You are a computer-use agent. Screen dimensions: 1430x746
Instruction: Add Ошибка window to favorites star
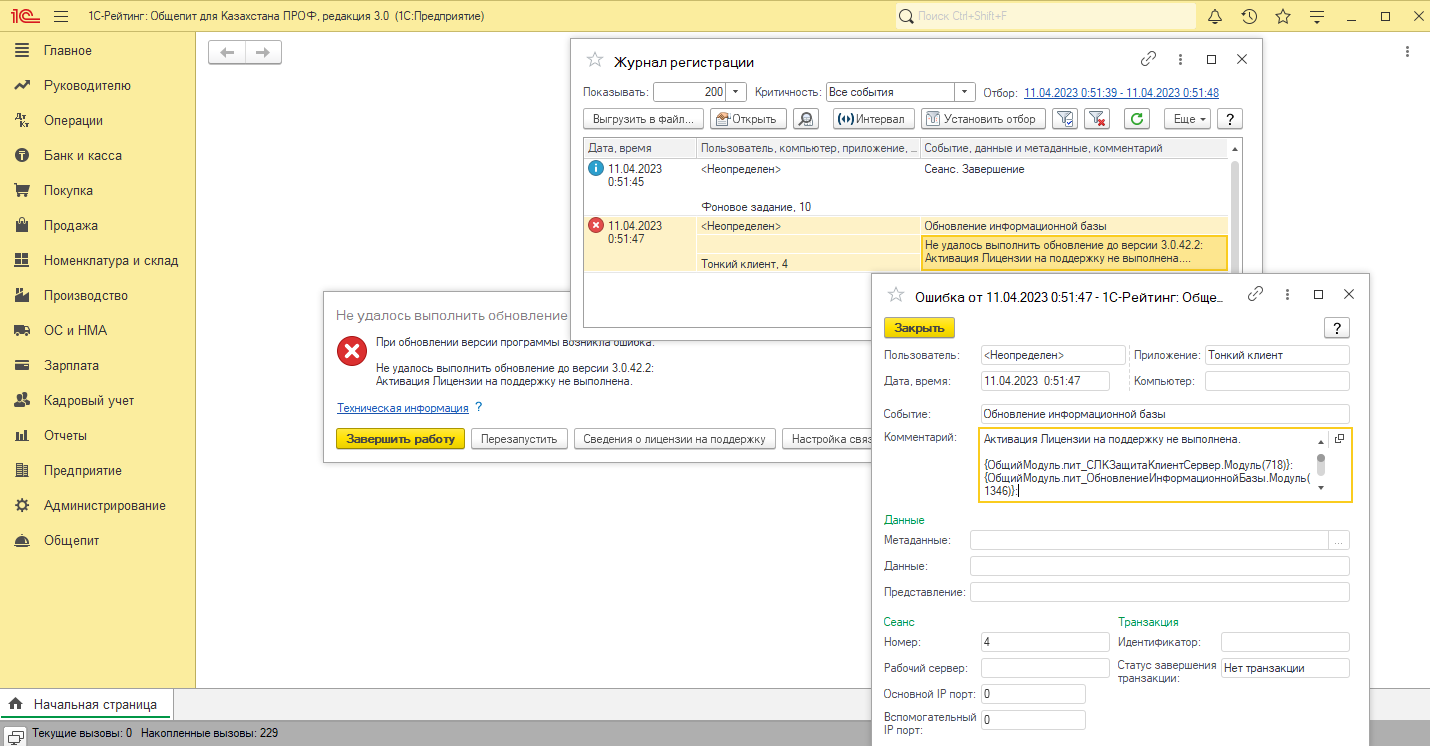894,295
